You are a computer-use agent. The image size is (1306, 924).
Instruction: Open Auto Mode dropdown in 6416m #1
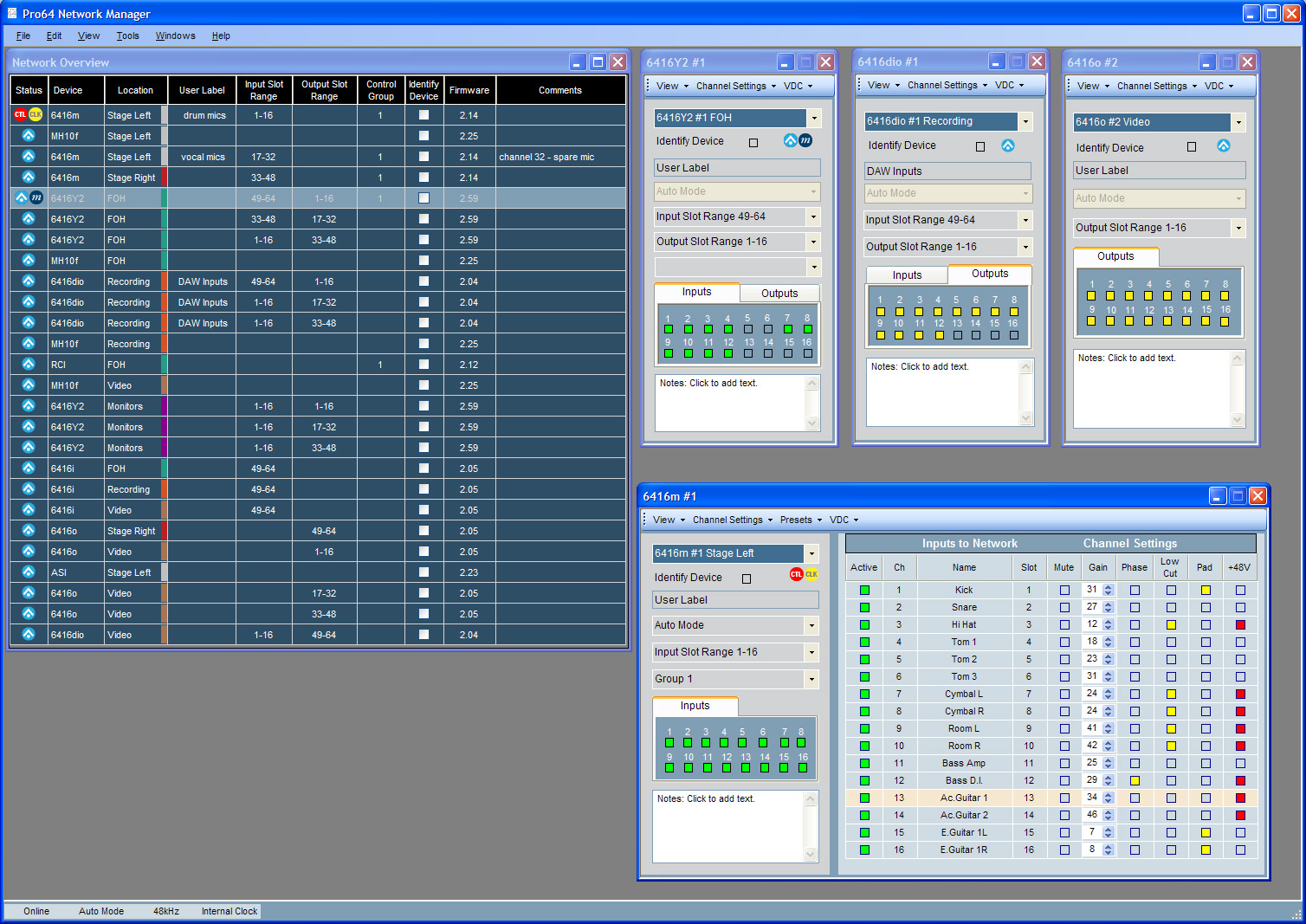(811, 625)
